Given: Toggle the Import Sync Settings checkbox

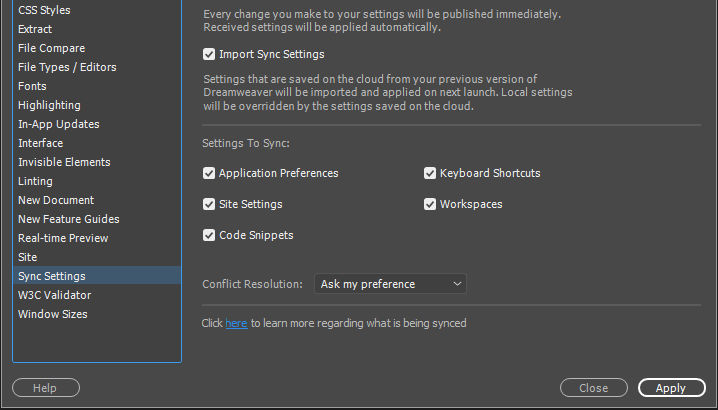Looking at the screenshot, I should [209, 54].
